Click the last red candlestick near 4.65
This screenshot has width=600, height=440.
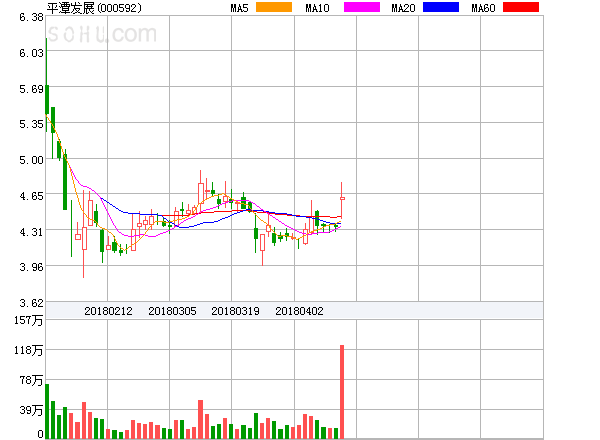click(x=342, y=198)
